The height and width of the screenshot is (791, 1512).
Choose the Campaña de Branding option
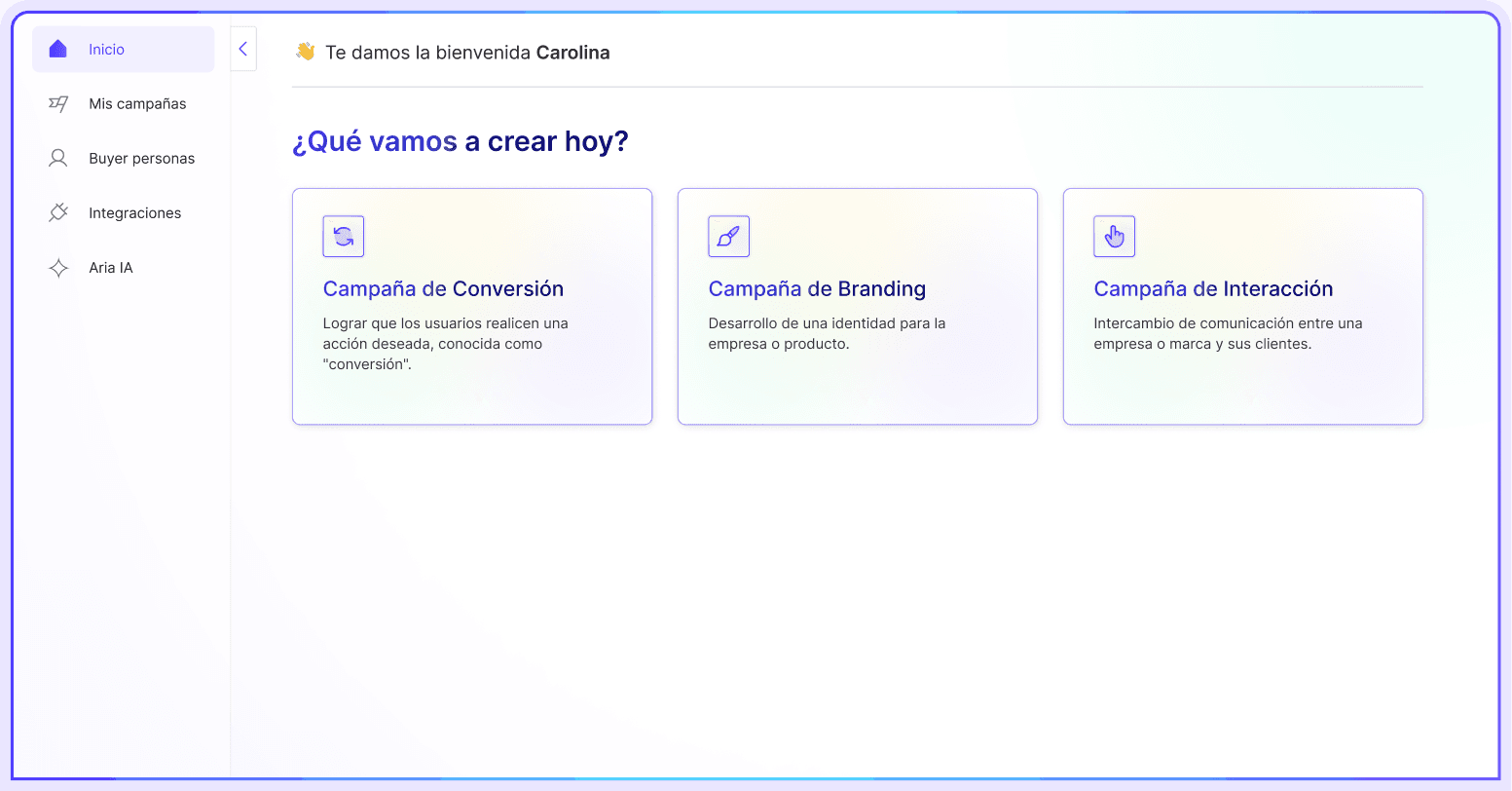857,306
